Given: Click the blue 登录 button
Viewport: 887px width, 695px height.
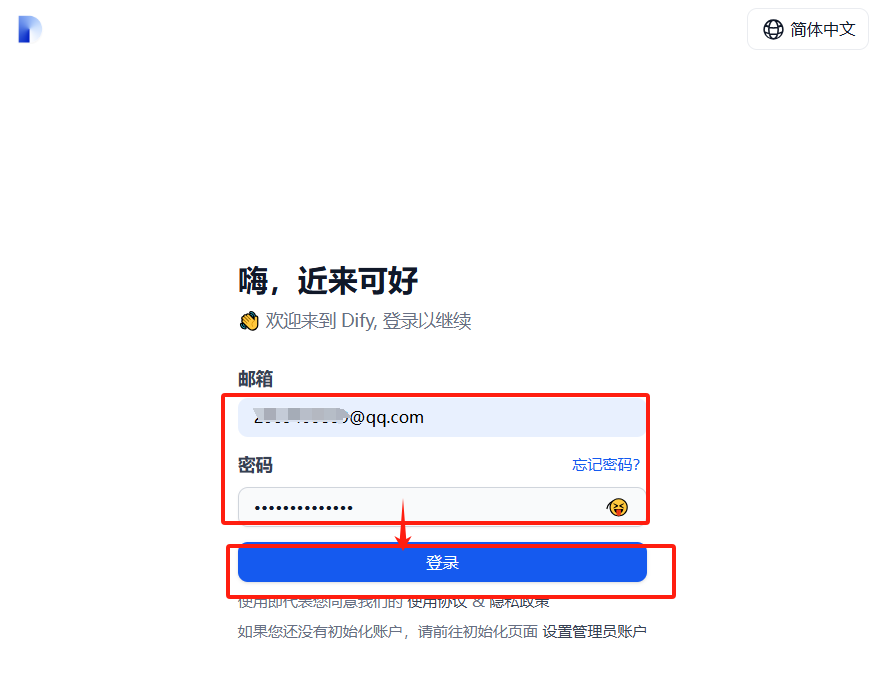Looking at the screenshot, I should 442,563.
